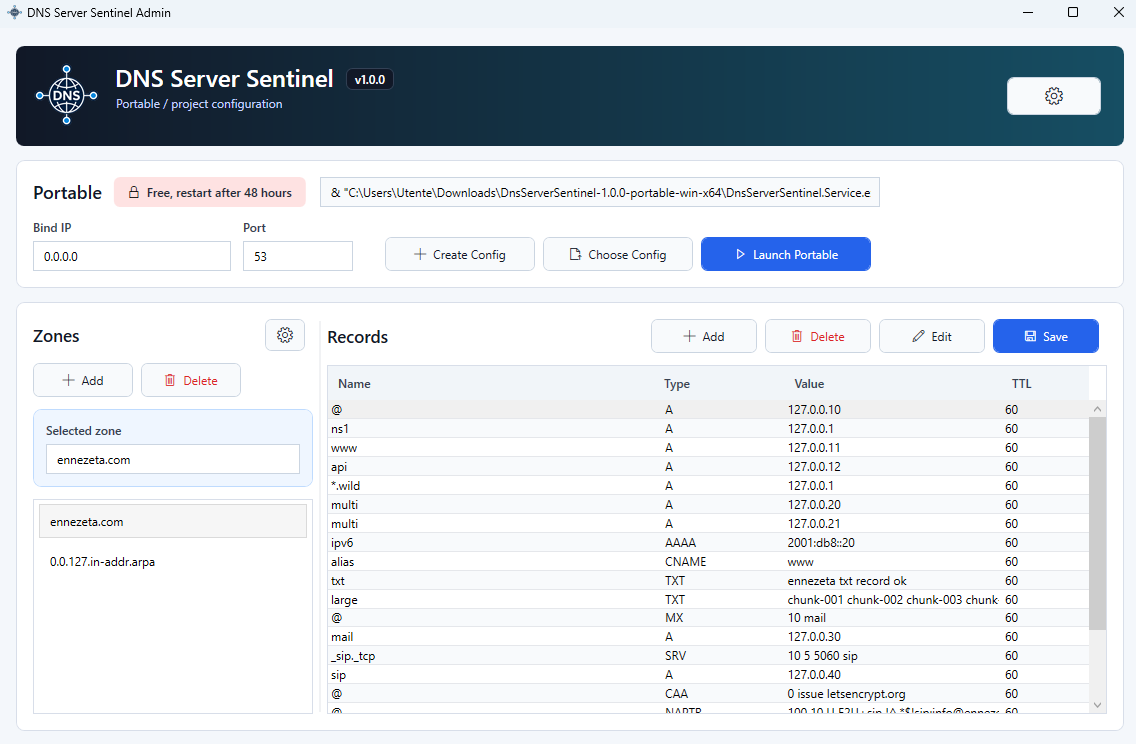Viewport: 1136px width, 744px height.
Task: Delete the selected record
Action: 817,336
